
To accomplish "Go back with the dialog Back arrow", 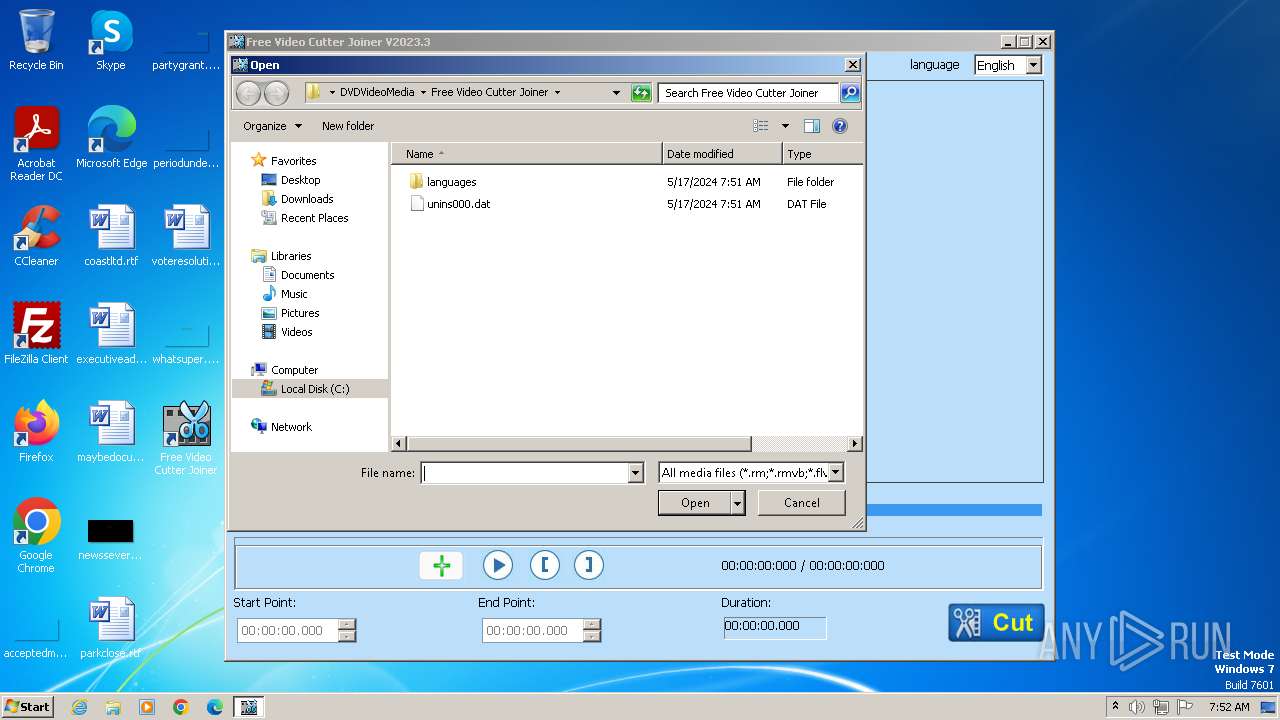I will tap(248, 93).
